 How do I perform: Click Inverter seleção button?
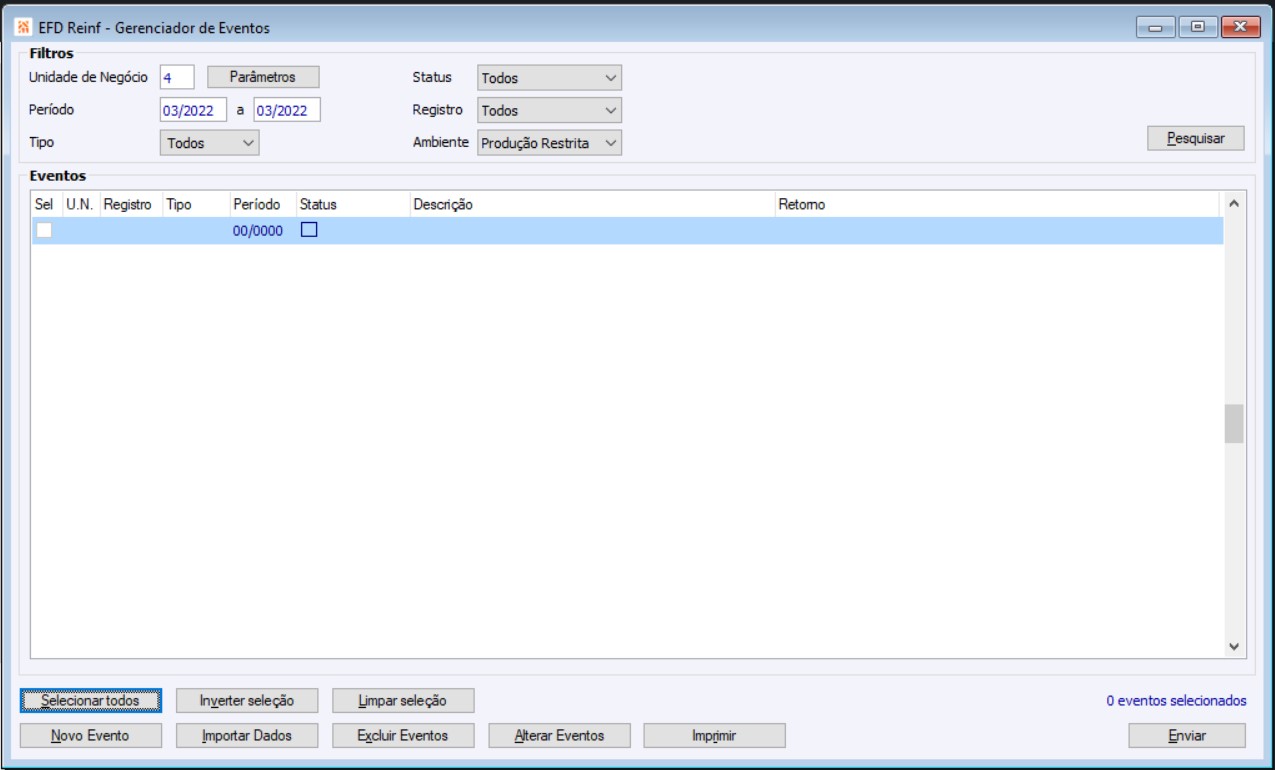pyautogui.click(x=245, y=700)
